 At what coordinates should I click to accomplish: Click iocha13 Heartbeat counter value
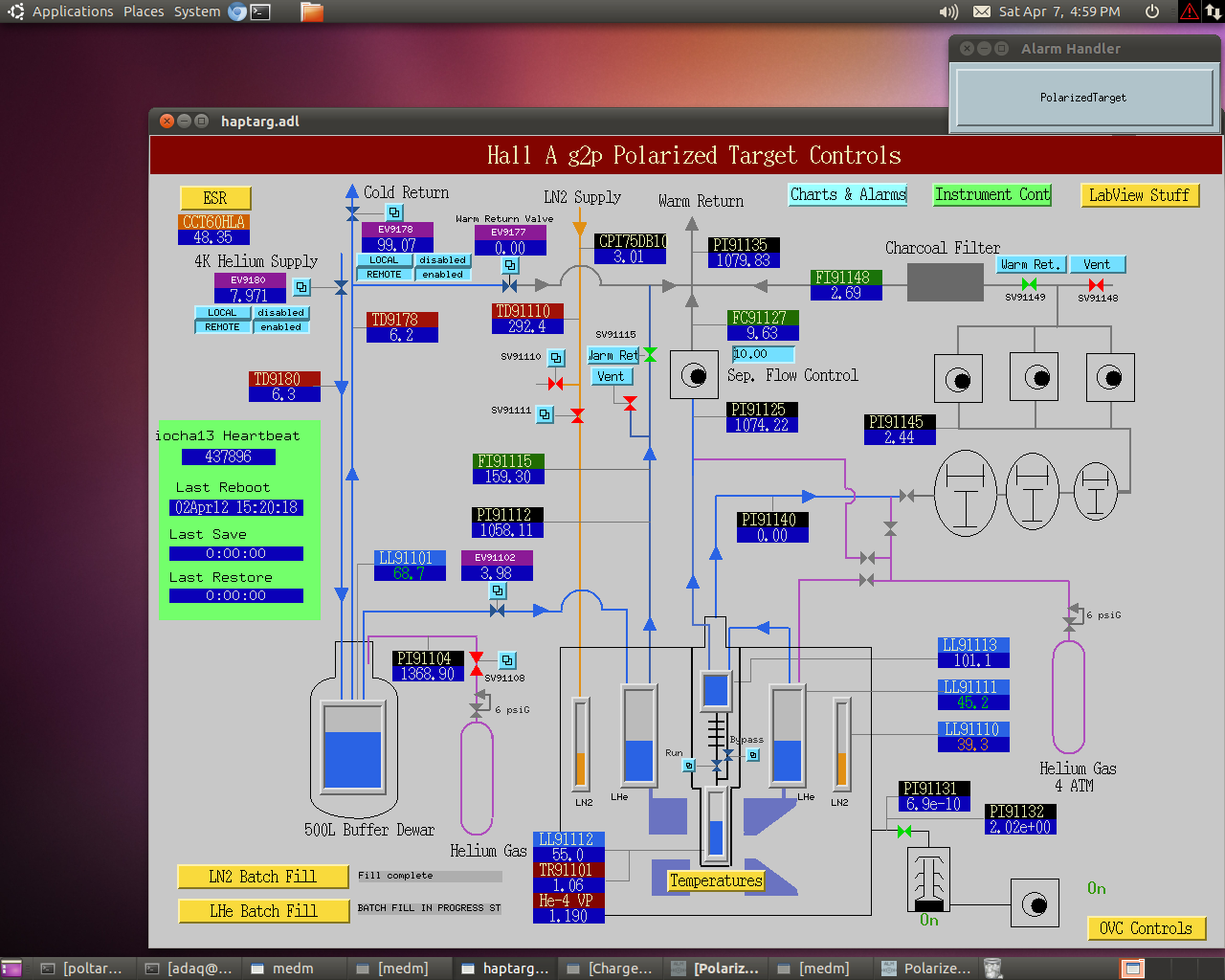(x=228, y=457)
